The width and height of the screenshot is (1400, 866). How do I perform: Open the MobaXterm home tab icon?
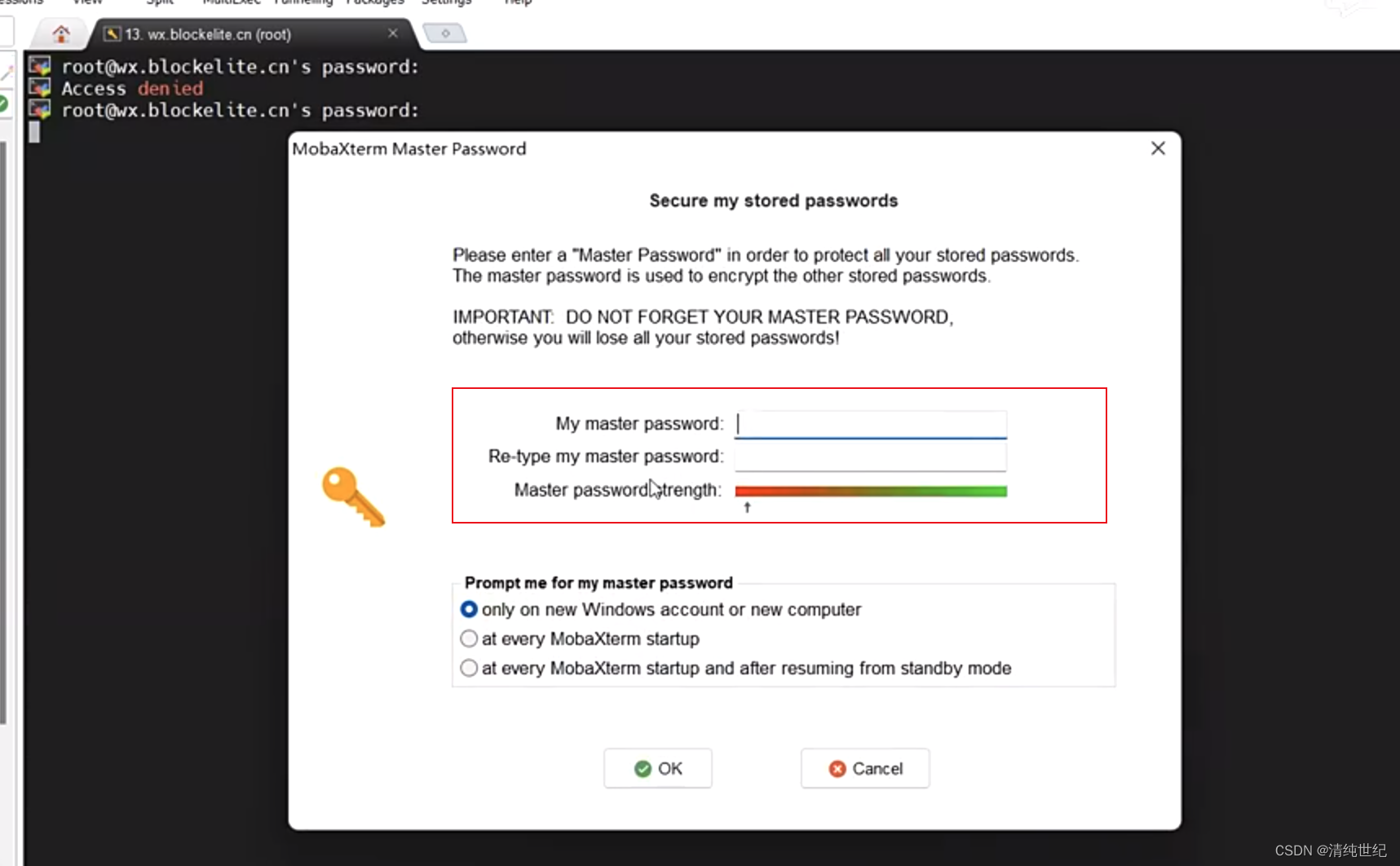pos(61,33)
